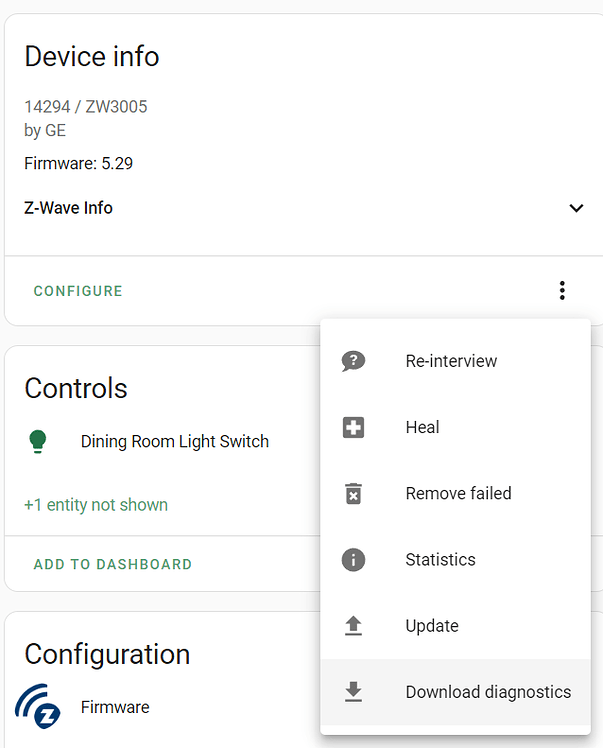Expand Z-Wave Info using the chevron arrow
Image resolution: width=603 pixels, height=748 pixels.
576,208
